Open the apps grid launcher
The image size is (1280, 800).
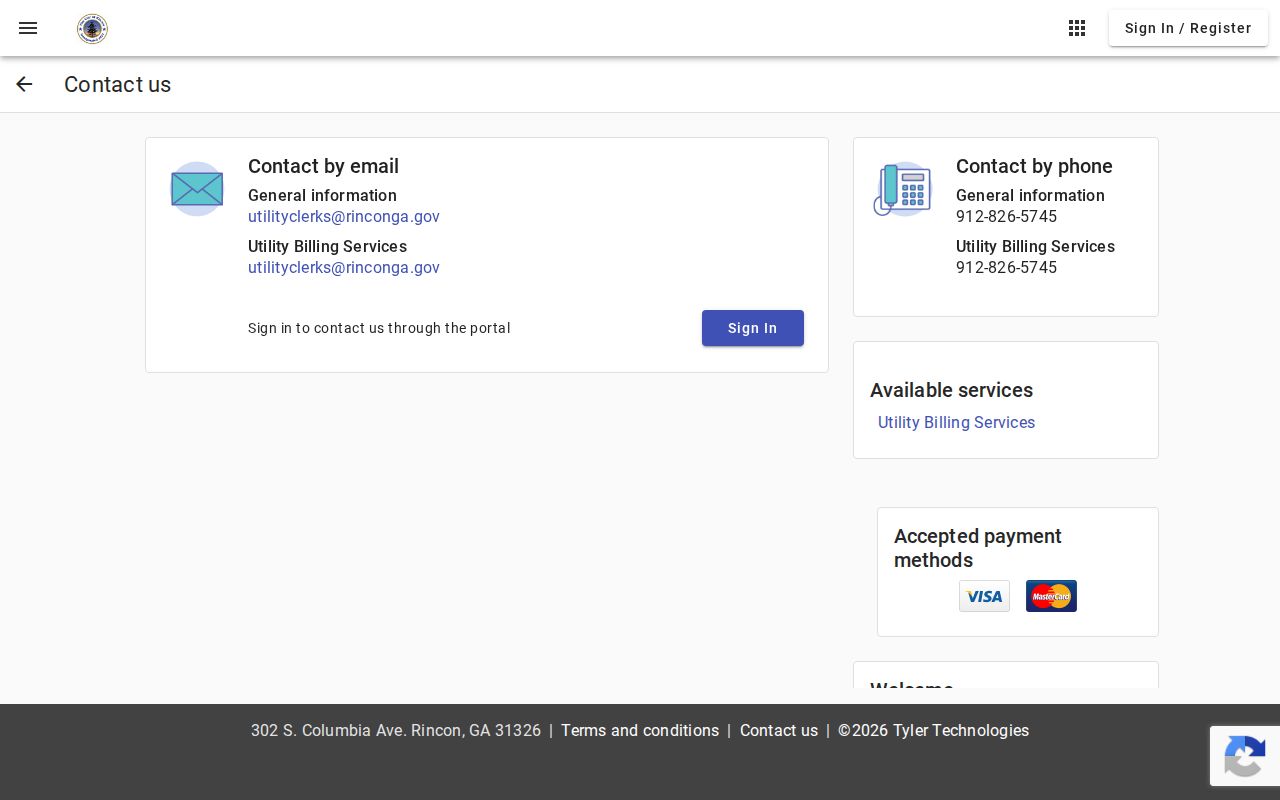coord(1077,28)
